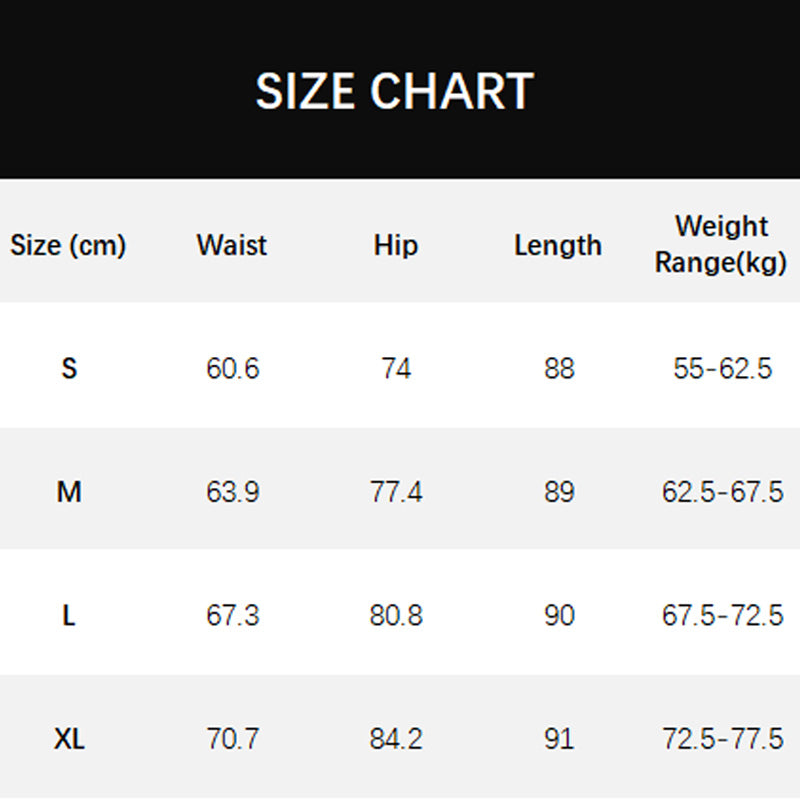Select the Size (cm) column header
This screenshot has height=800, width=800.
pyautogui.click(x=68, y=246)
